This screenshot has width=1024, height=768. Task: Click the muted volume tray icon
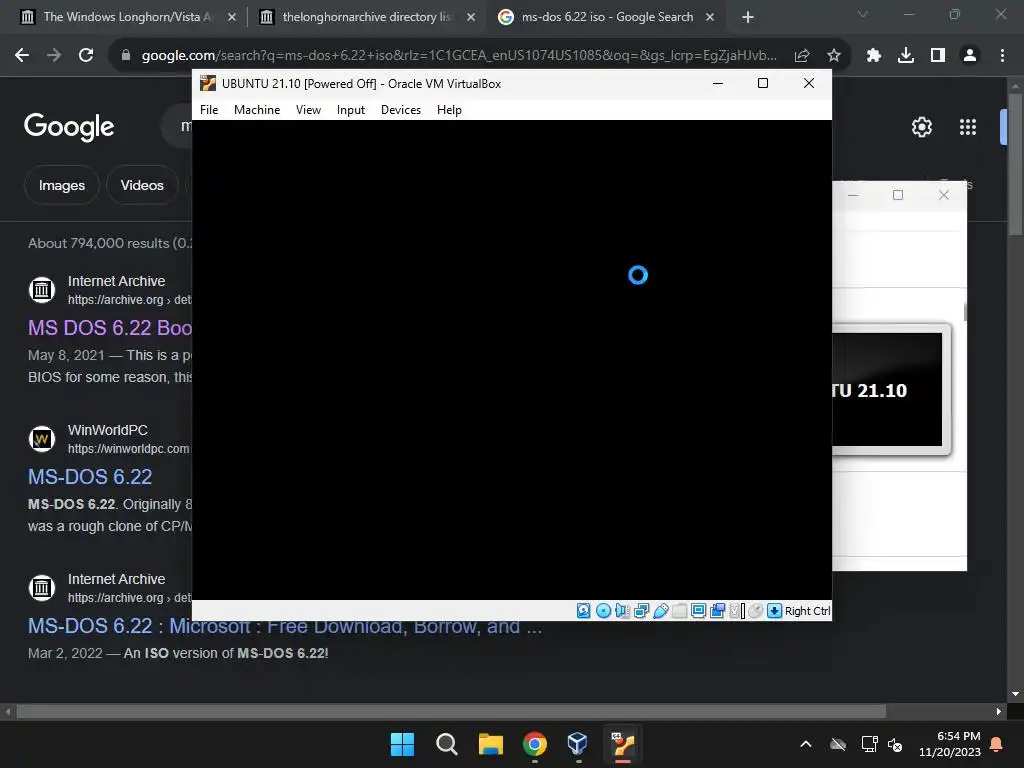click(x=895, y=744)
